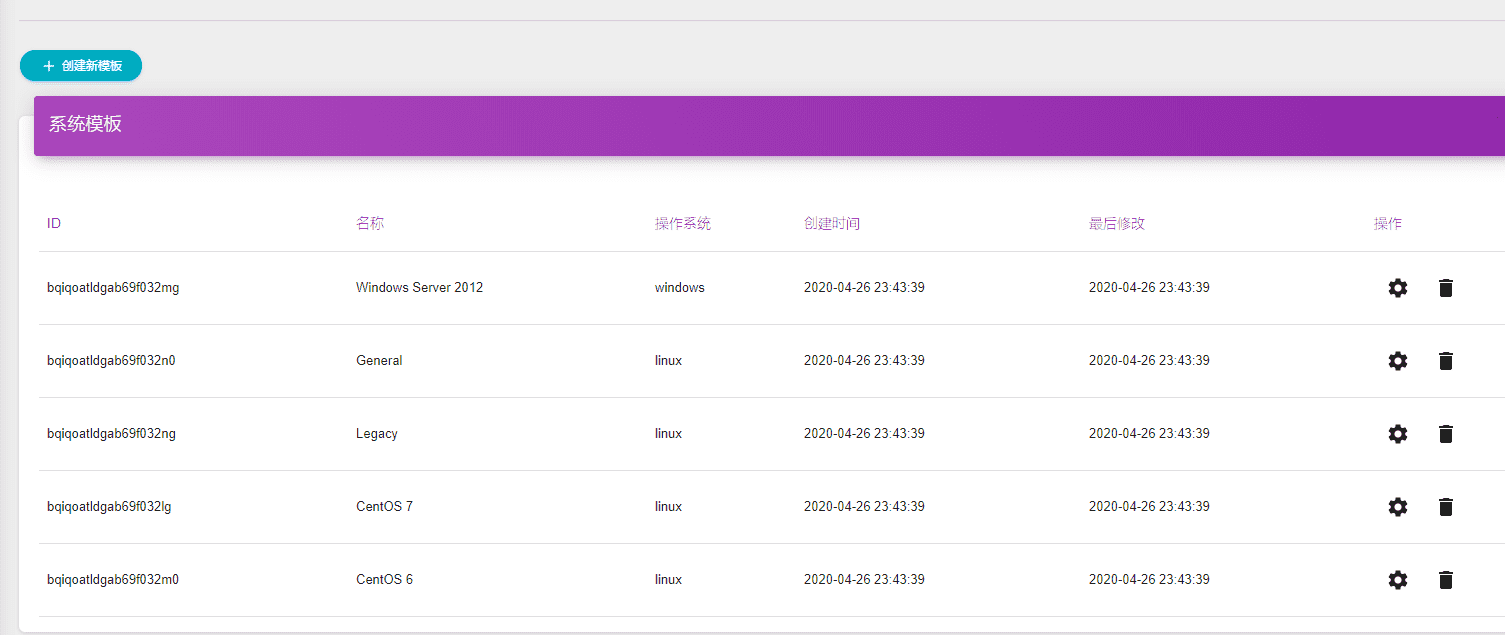Screen dimensions: 1505x635
Task: Click last modified time of General row
Action: pos(1149,361)
